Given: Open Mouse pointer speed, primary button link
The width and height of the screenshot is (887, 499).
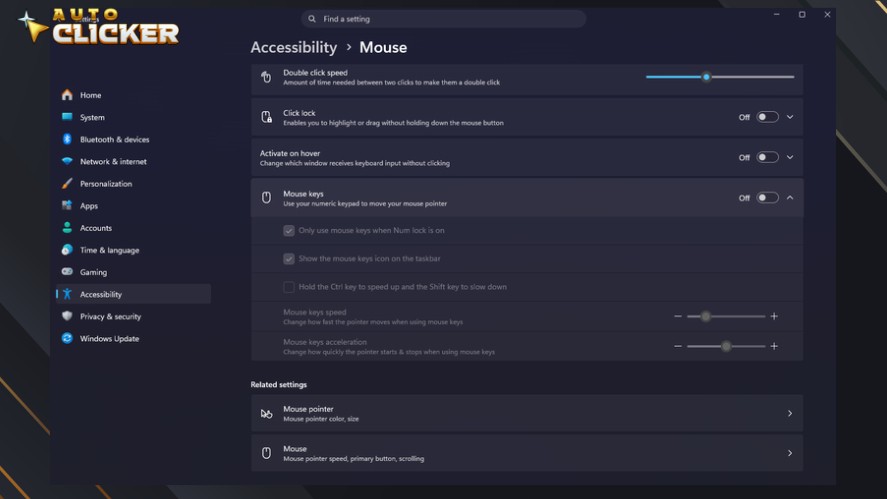Looking at the screenshot, I should pyautogui.click(x=527, y=453).
